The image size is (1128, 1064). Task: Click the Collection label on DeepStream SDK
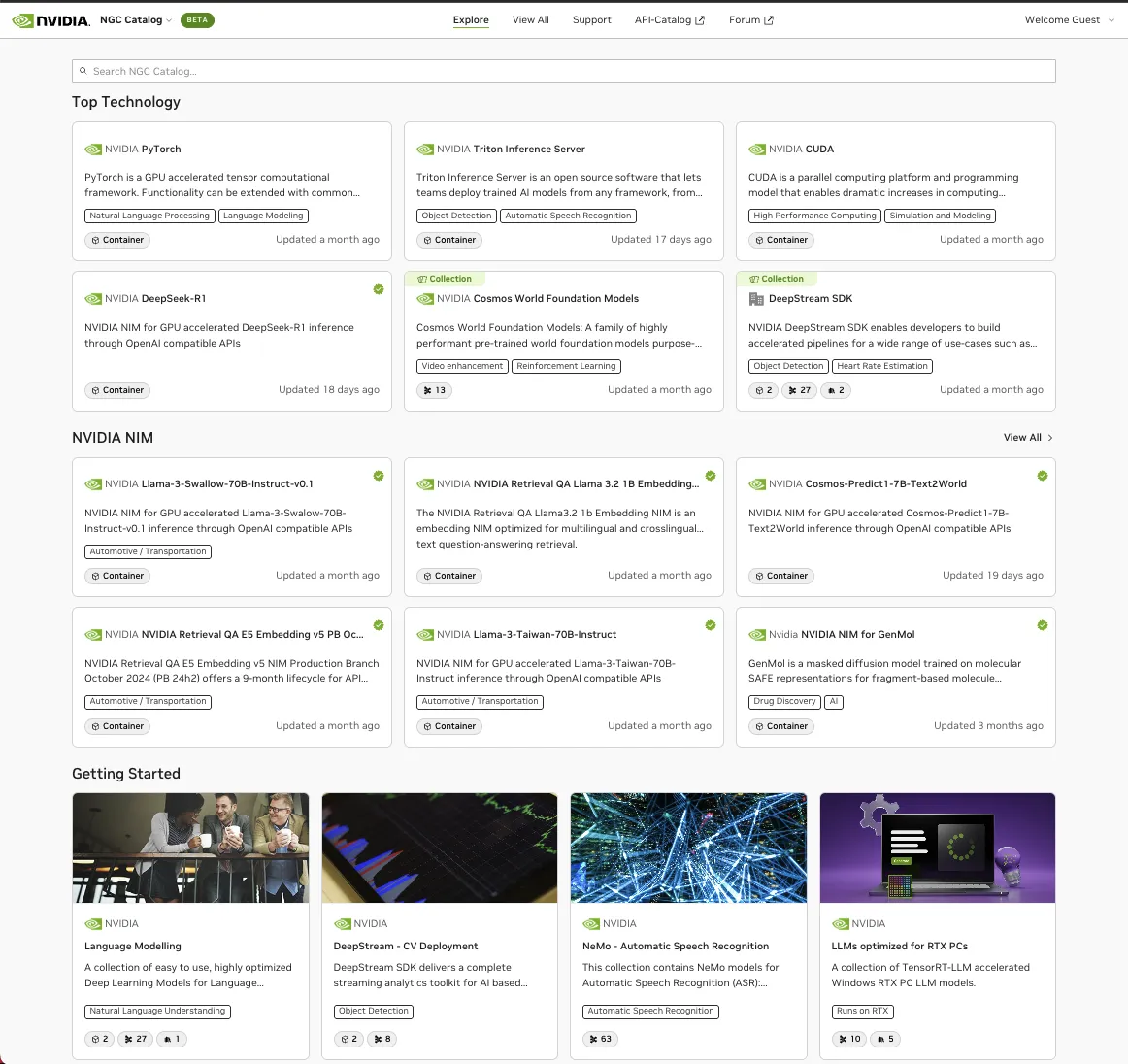point(777,279)
